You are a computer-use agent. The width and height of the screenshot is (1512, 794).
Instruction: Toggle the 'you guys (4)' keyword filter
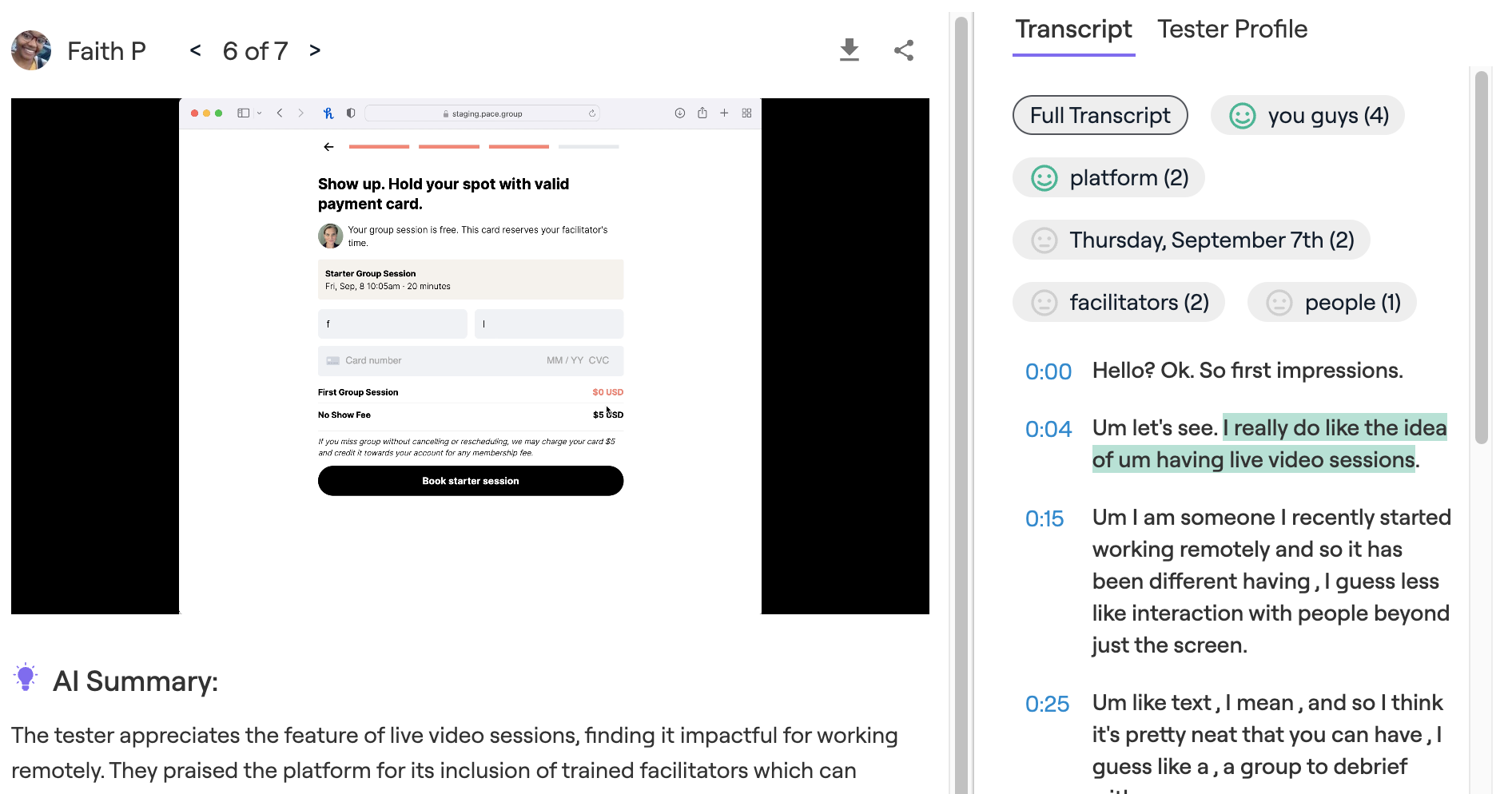coord(1307,115)
